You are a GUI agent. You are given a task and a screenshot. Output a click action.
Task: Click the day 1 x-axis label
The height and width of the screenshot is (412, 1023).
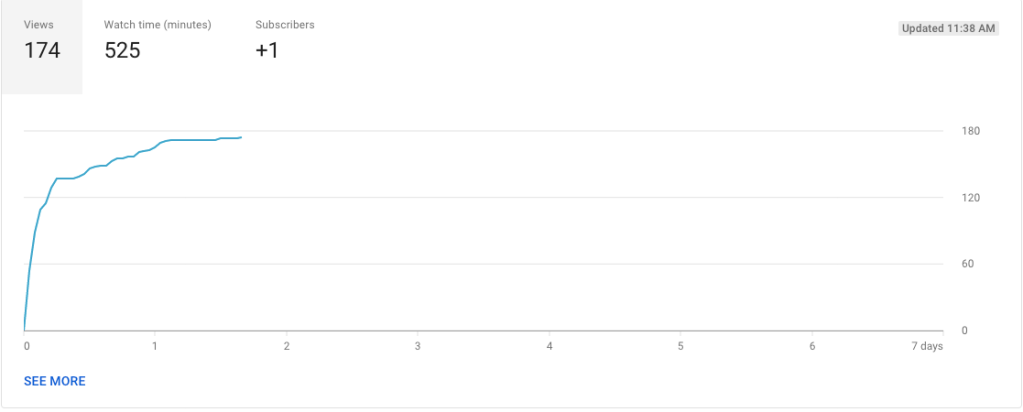(x=155, y=346)
